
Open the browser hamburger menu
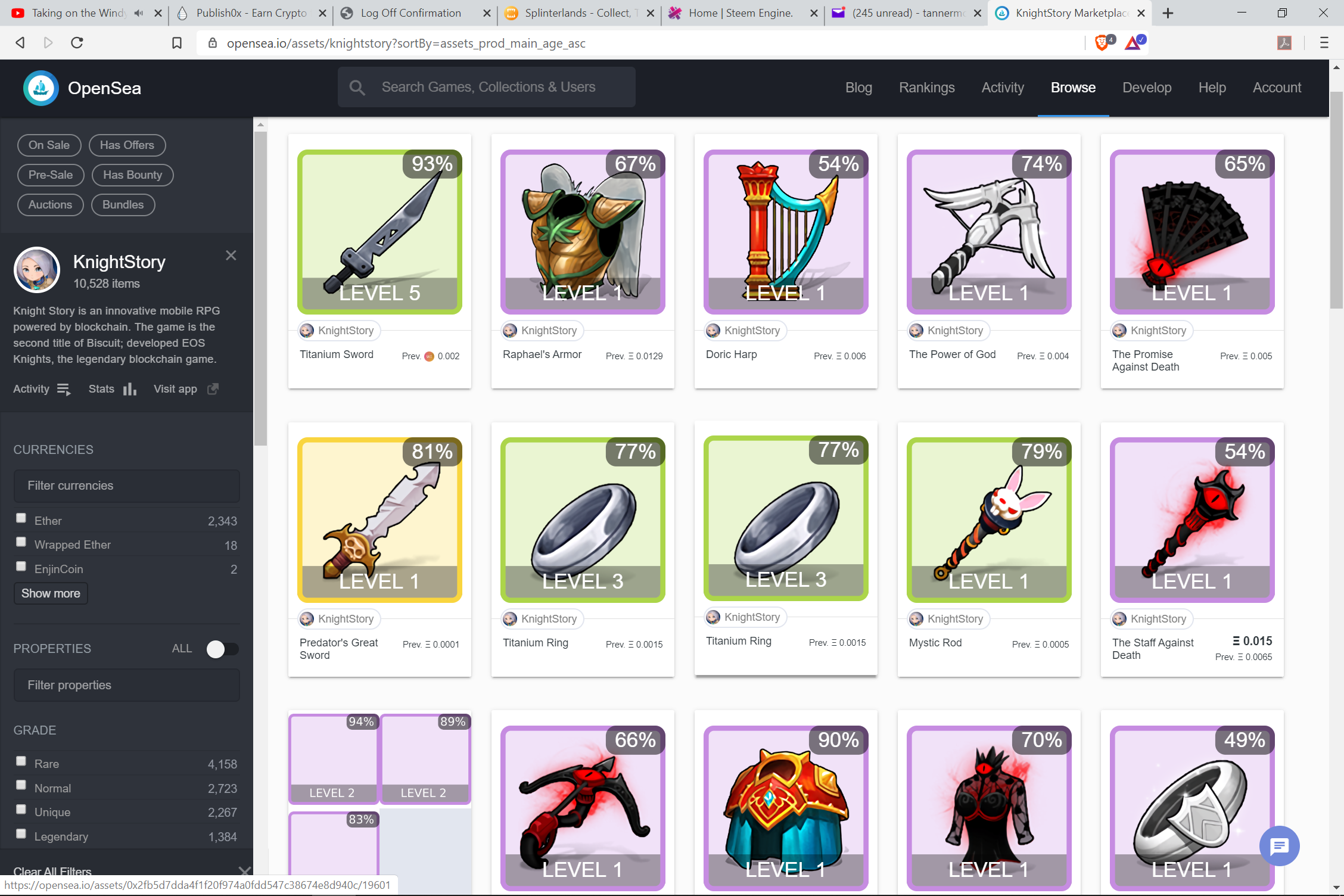(x=1324, y=42)
